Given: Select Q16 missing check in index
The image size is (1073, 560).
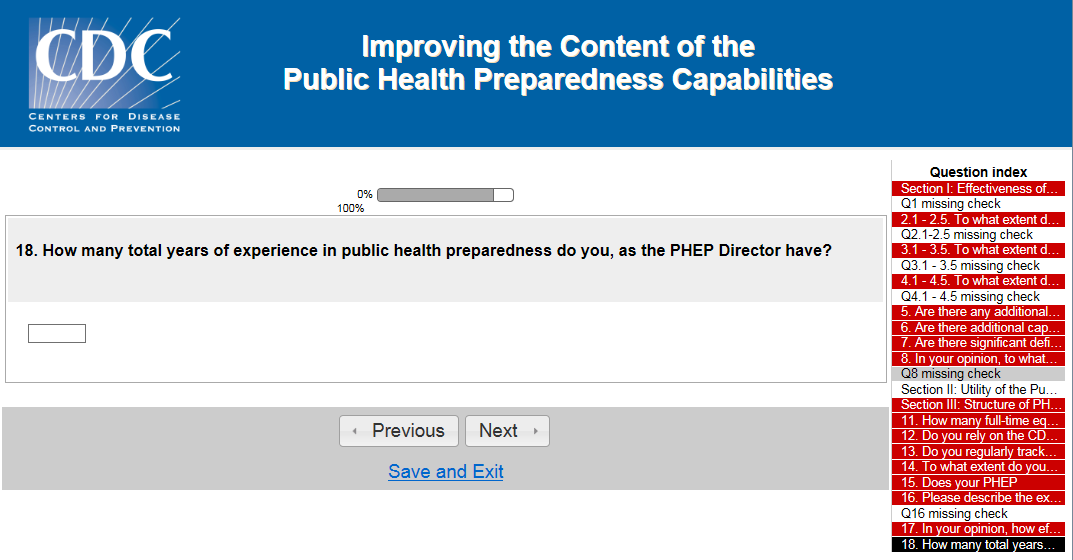Looking at the screenshot, I should pyautogui.click(x=978, y=514).
